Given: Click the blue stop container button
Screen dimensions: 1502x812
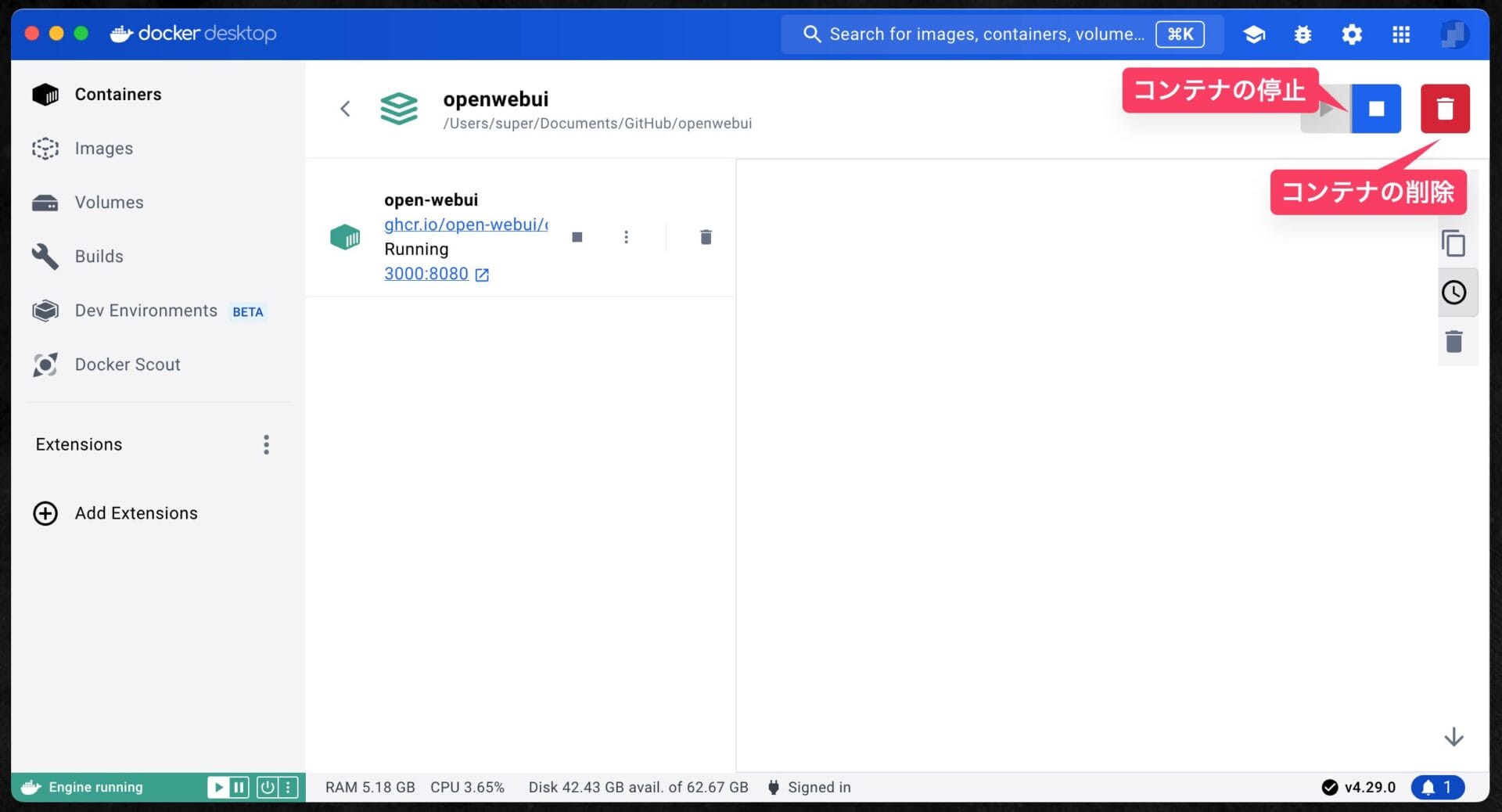Looking at the screenshot, I should pos(1375,109).
